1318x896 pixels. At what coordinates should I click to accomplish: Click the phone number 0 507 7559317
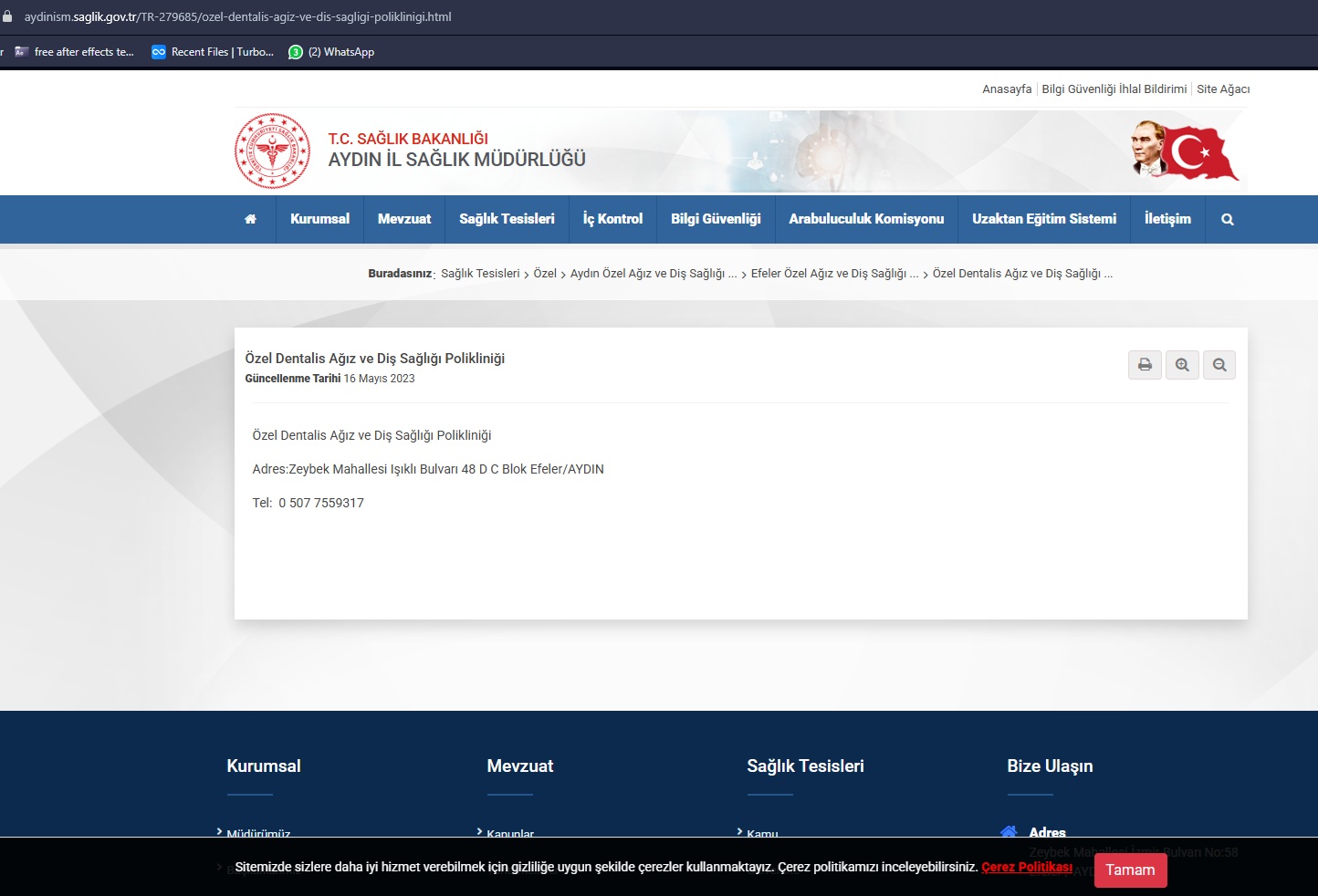coord(321,503)
